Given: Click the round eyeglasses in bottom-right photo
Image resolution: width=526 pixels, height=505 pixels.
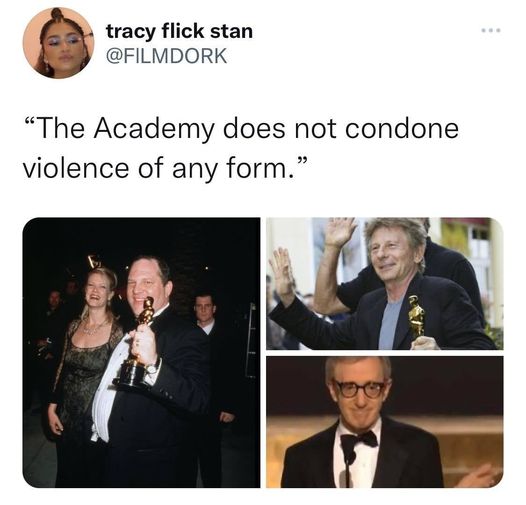Looking at the screenshot, I should [360, 389].
